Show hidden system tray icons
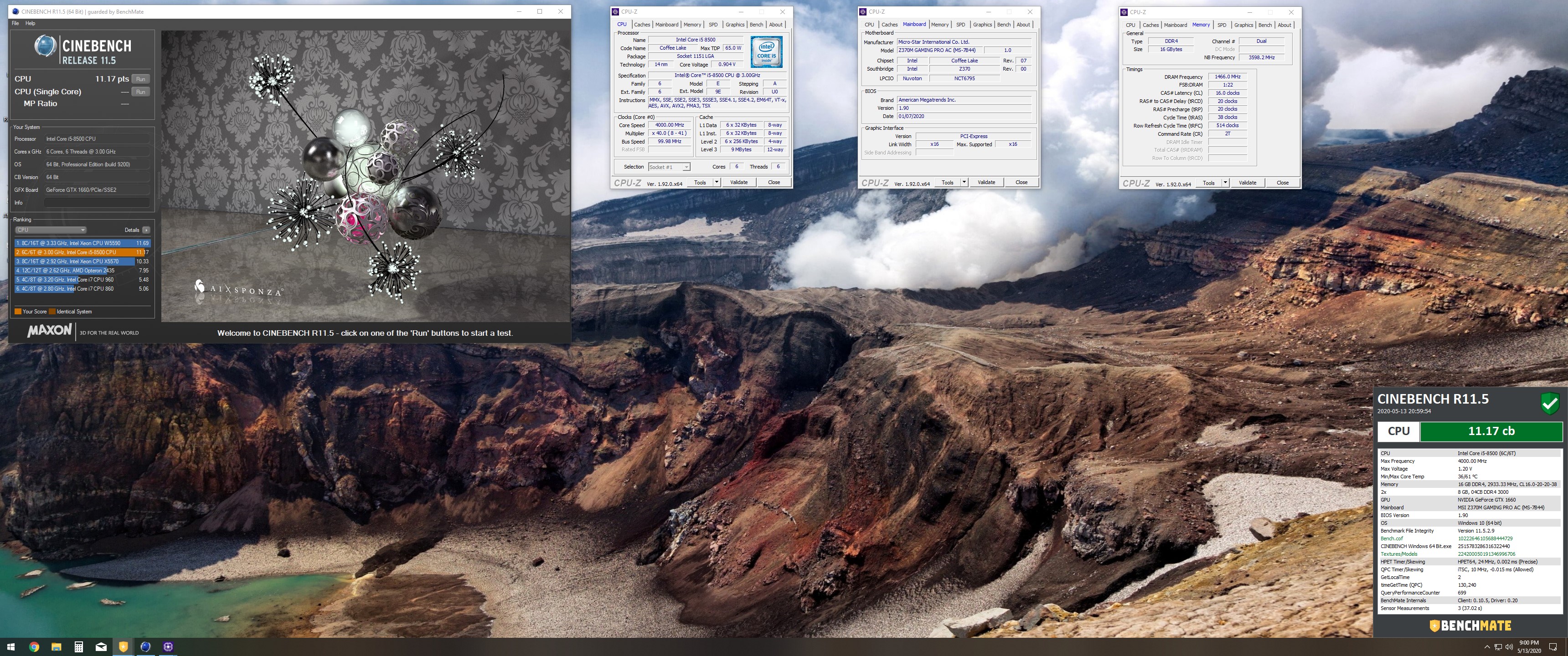1568x656 pixels. tap(1487, 647)
